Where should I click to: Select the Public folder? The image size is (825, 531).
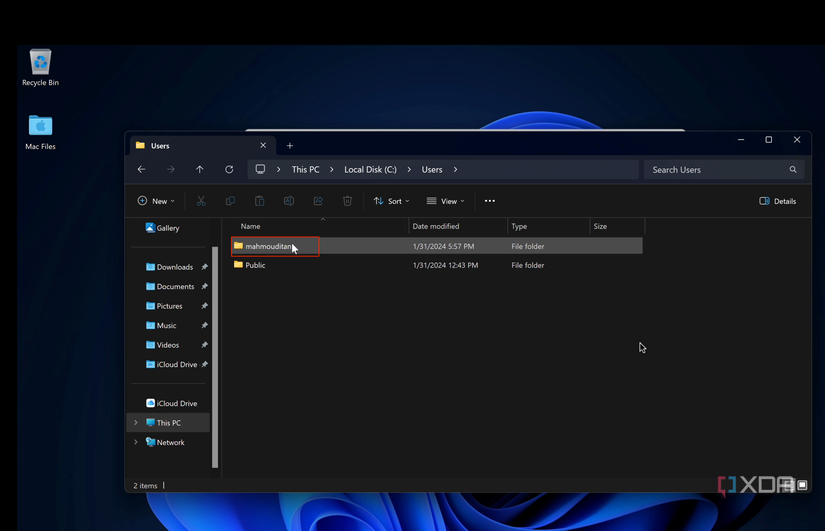tap(255, 266)
